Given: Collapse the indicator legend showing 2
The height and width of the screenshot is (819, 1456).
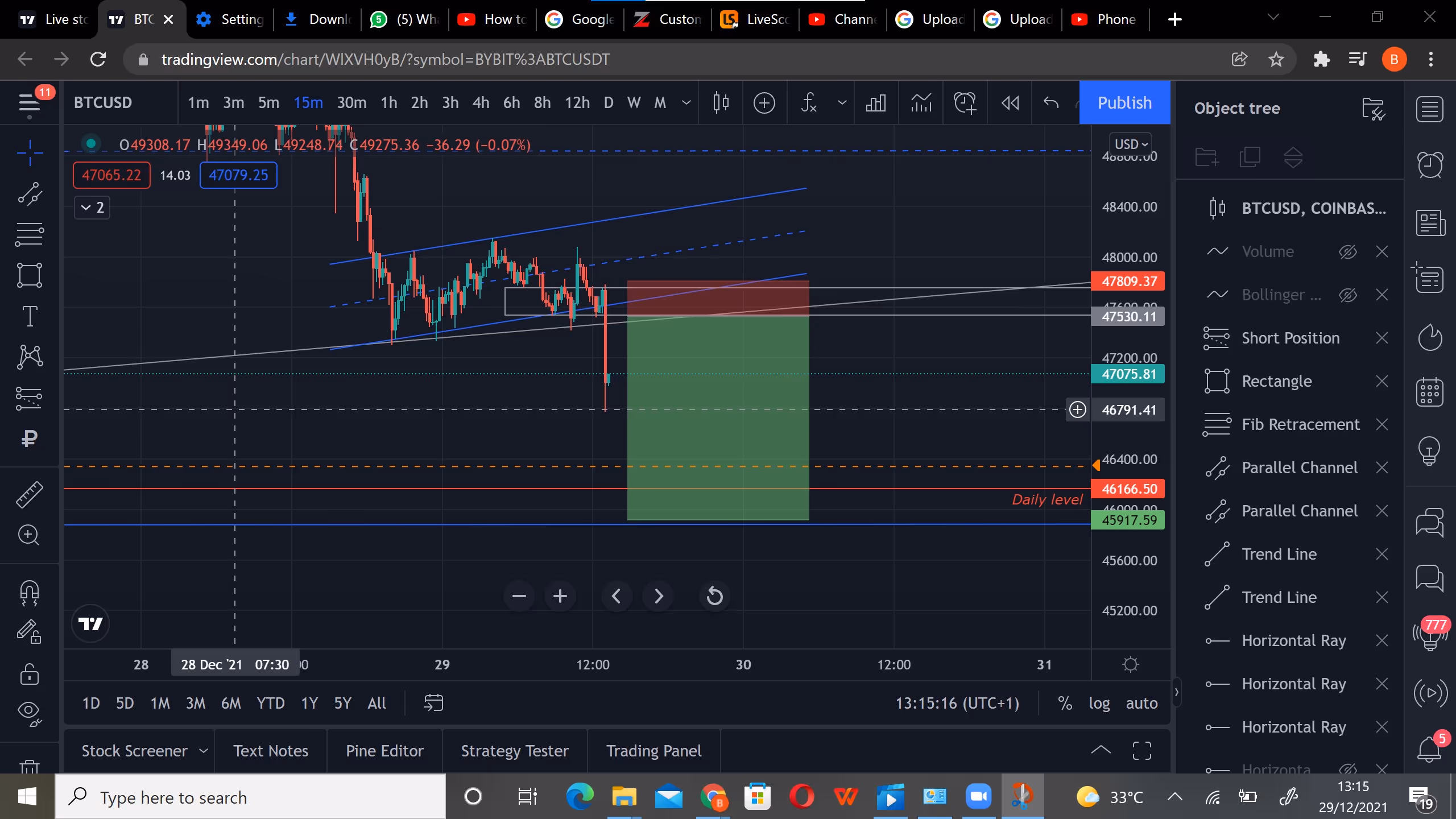Looking at the screenshot, I should pos(92,208).
